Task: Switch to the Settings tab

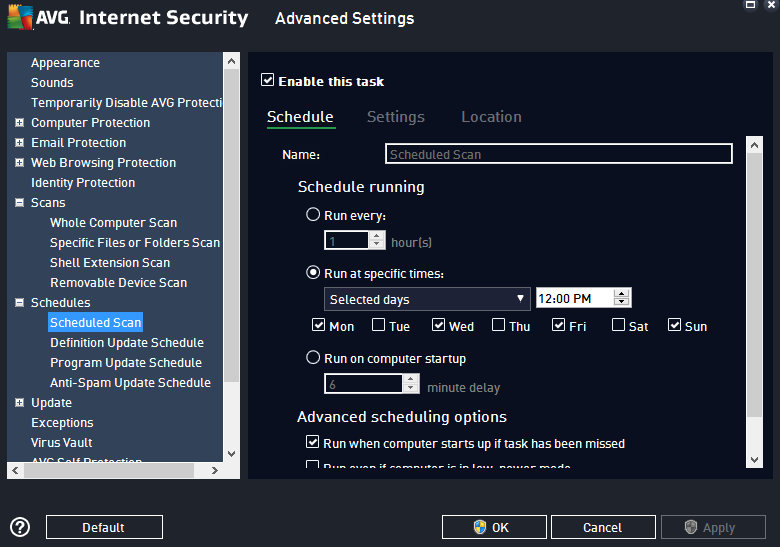Action: tap(396, 117)
